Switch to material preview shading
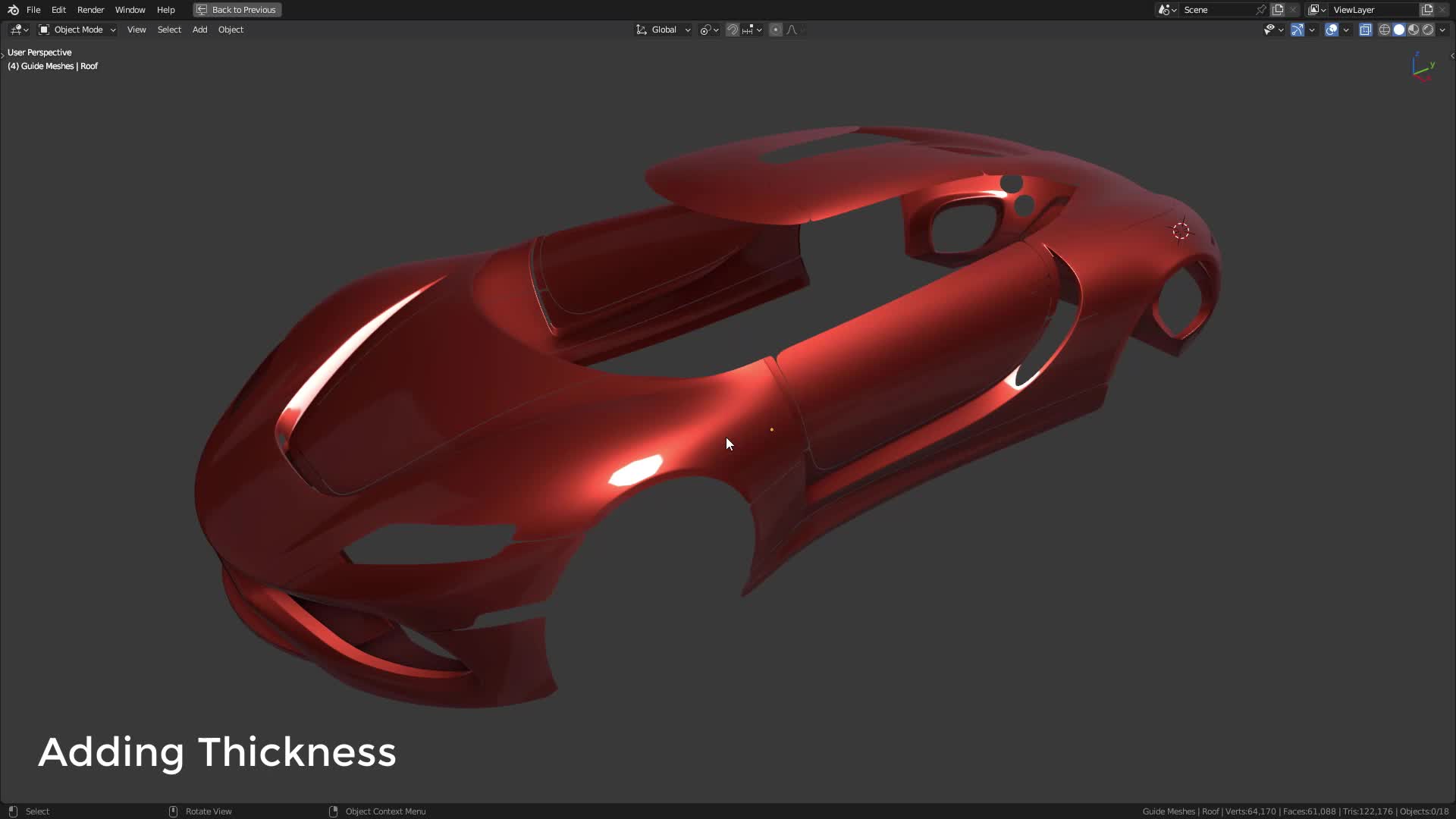The width and height of the screenshot is (1456, 819). (x=1414, y=30)
